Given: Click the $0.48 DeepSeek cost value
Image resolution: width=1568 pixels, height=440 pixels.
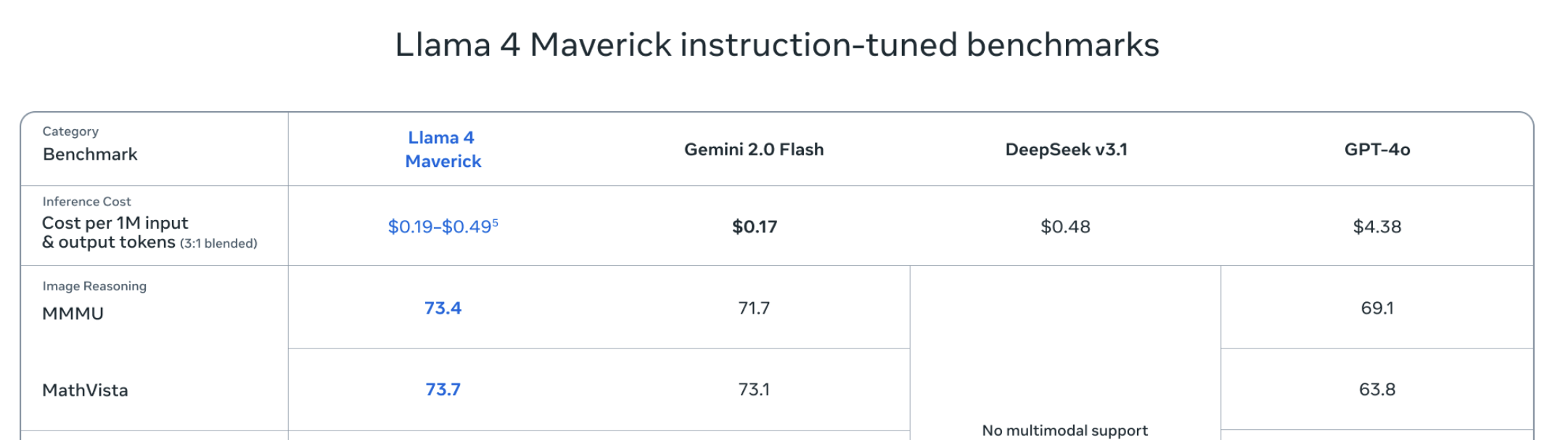Looking at the screenshot, I should click(1065, 227).
